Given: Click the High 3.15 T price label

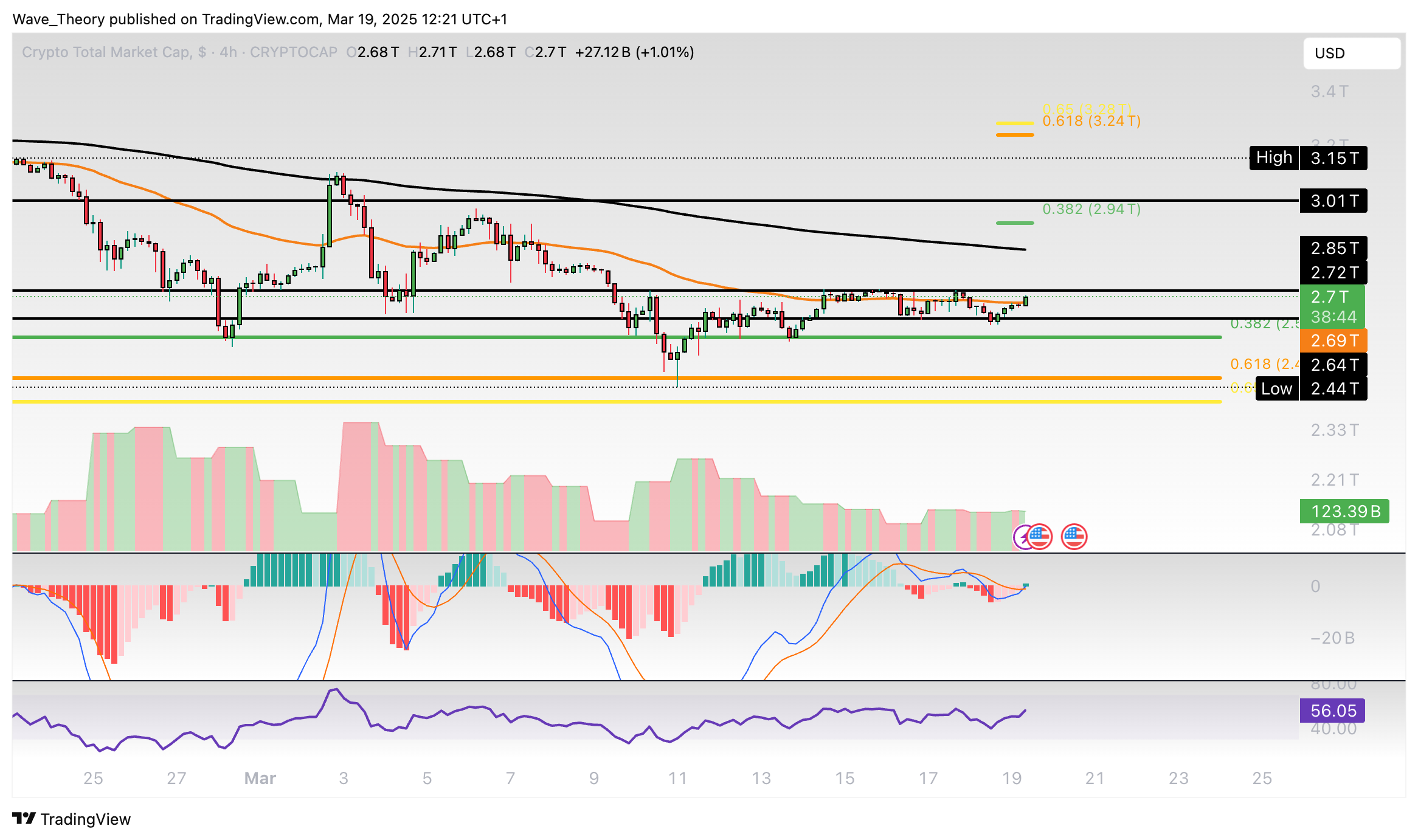Looking at the screenshot, I should (x=1307, y=157).
